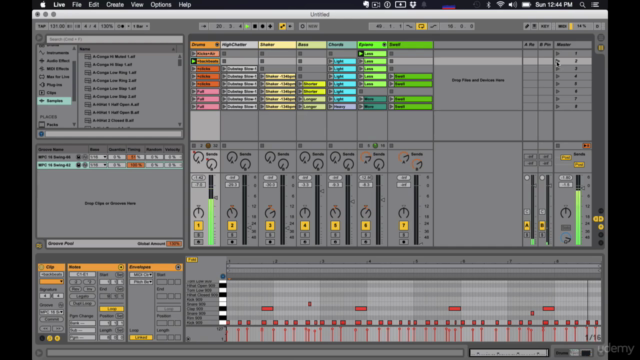Toggle the MIDI arrangement overdub button

point(270,26)
